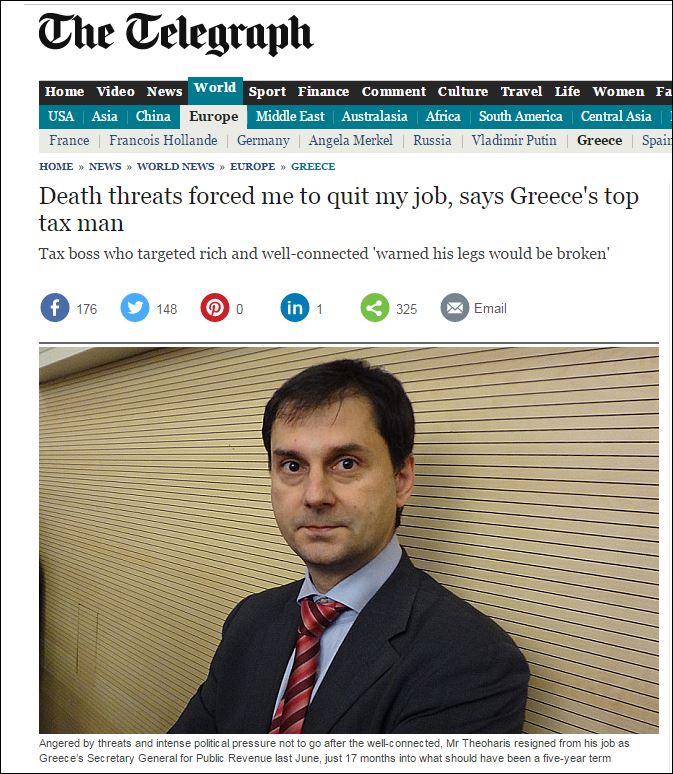
Task: Choose Germany from country links
Action: [x=263, y=140]
